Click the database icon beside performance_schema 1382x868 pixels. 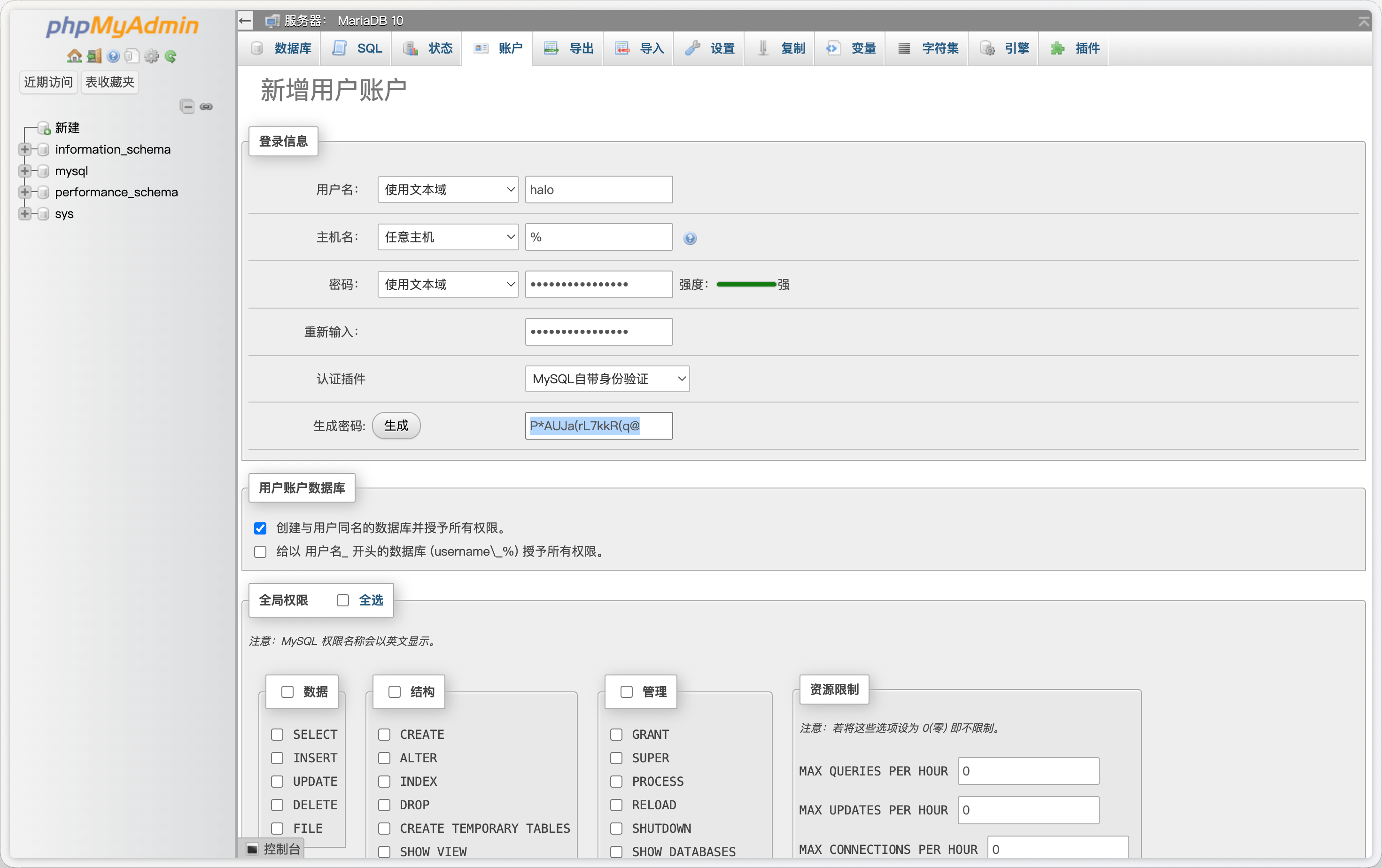click(43, 192)
